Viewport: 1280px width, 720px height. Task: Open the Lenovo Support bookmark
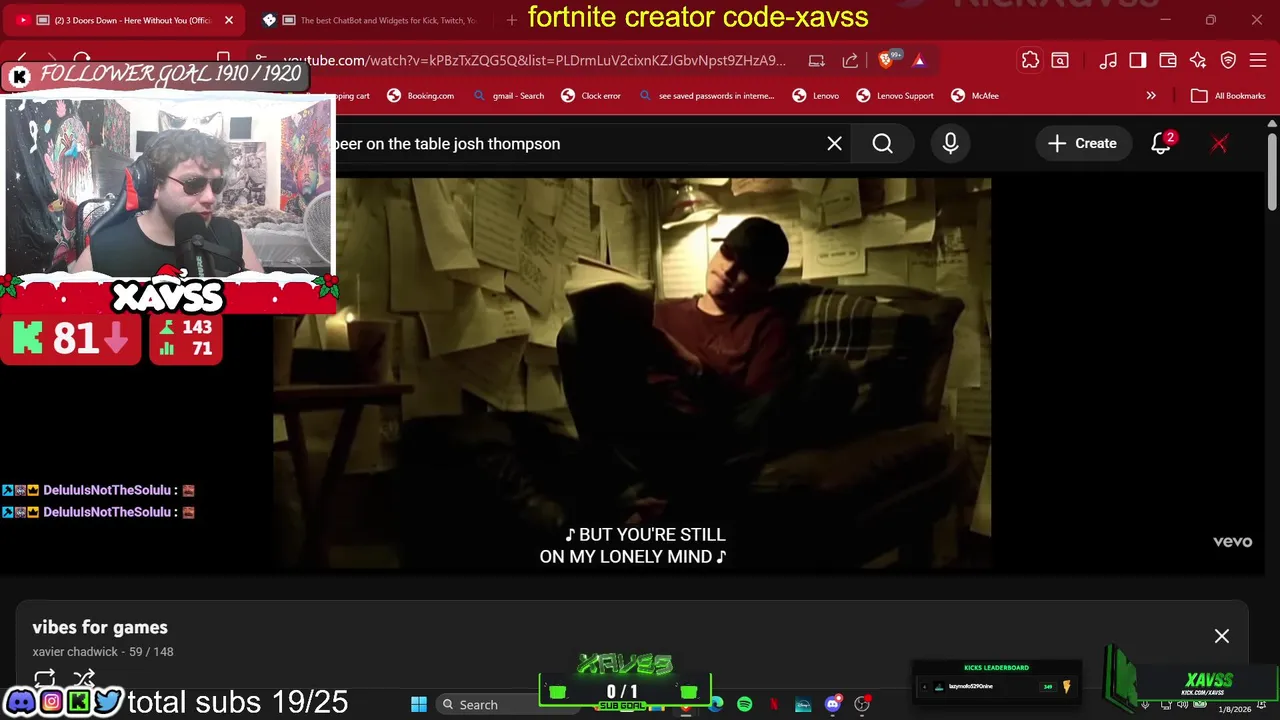click(895, 96)
